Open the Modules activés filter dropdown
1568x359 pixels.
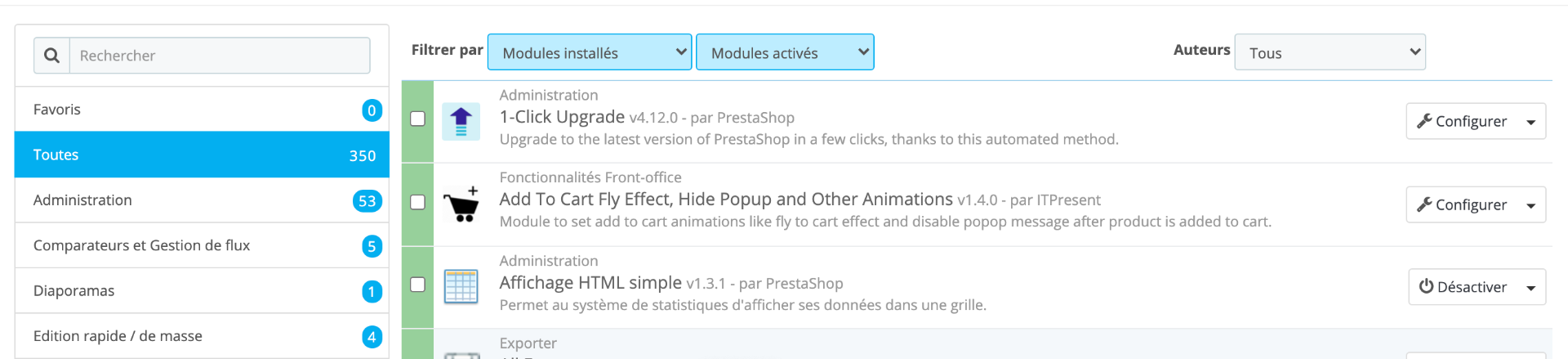point(785,52)
